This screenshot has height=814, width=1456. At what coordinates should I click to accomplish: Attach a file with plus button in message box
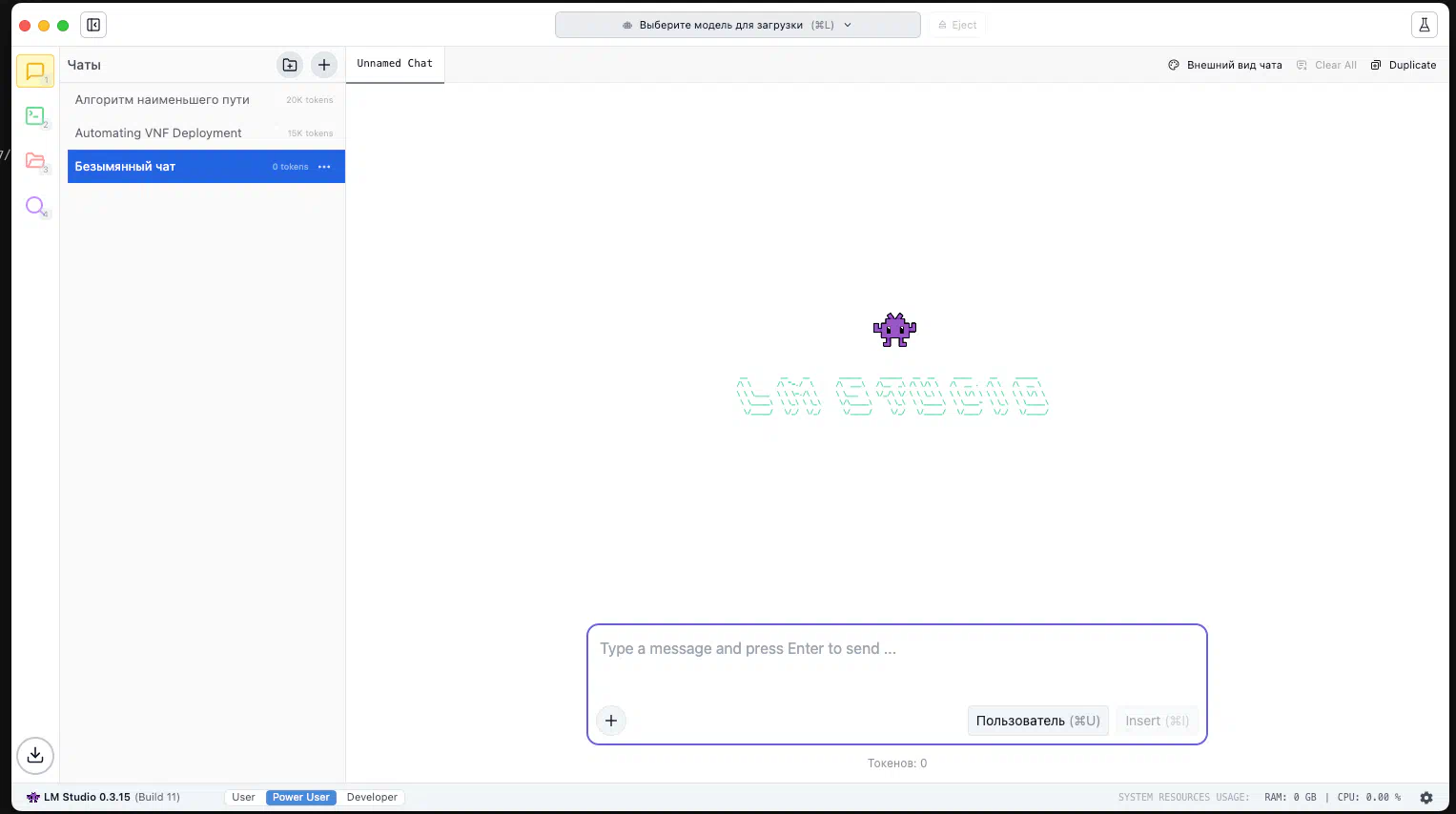coord(611,721)
